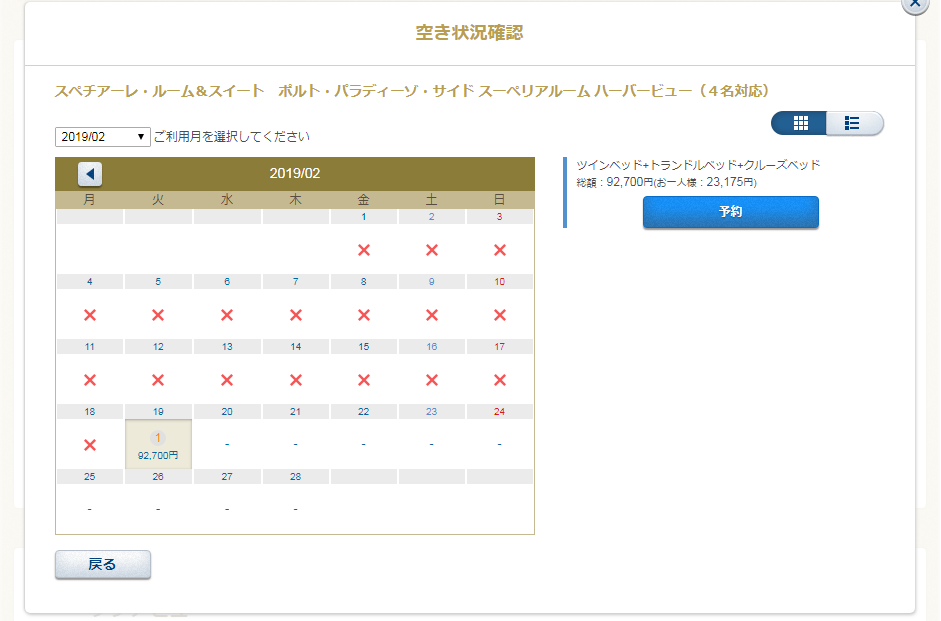The image size is (941, 621).
Task: Click the 木 Thursday column header
Action: pos(295,200)
